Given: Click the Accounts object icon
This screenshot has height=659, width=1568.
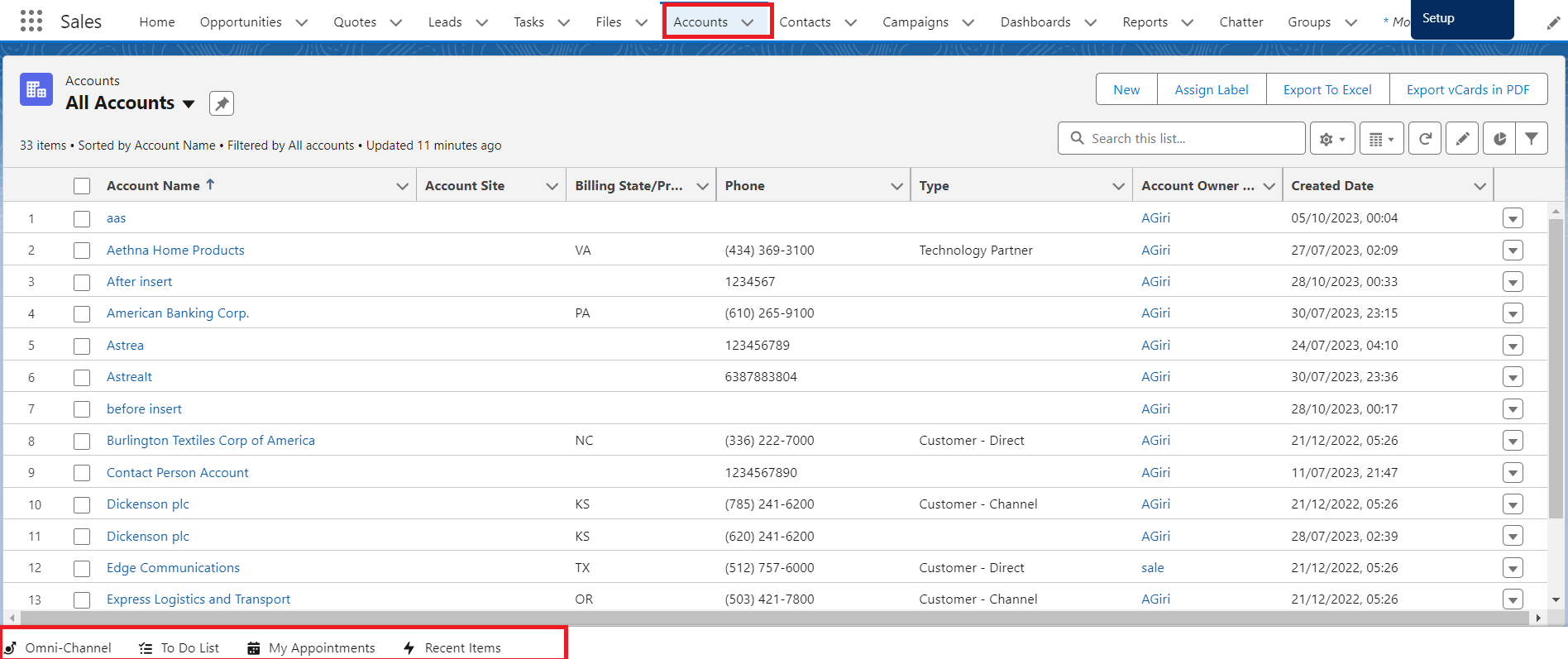Looking at the screenshot, I should pos(36,89).
